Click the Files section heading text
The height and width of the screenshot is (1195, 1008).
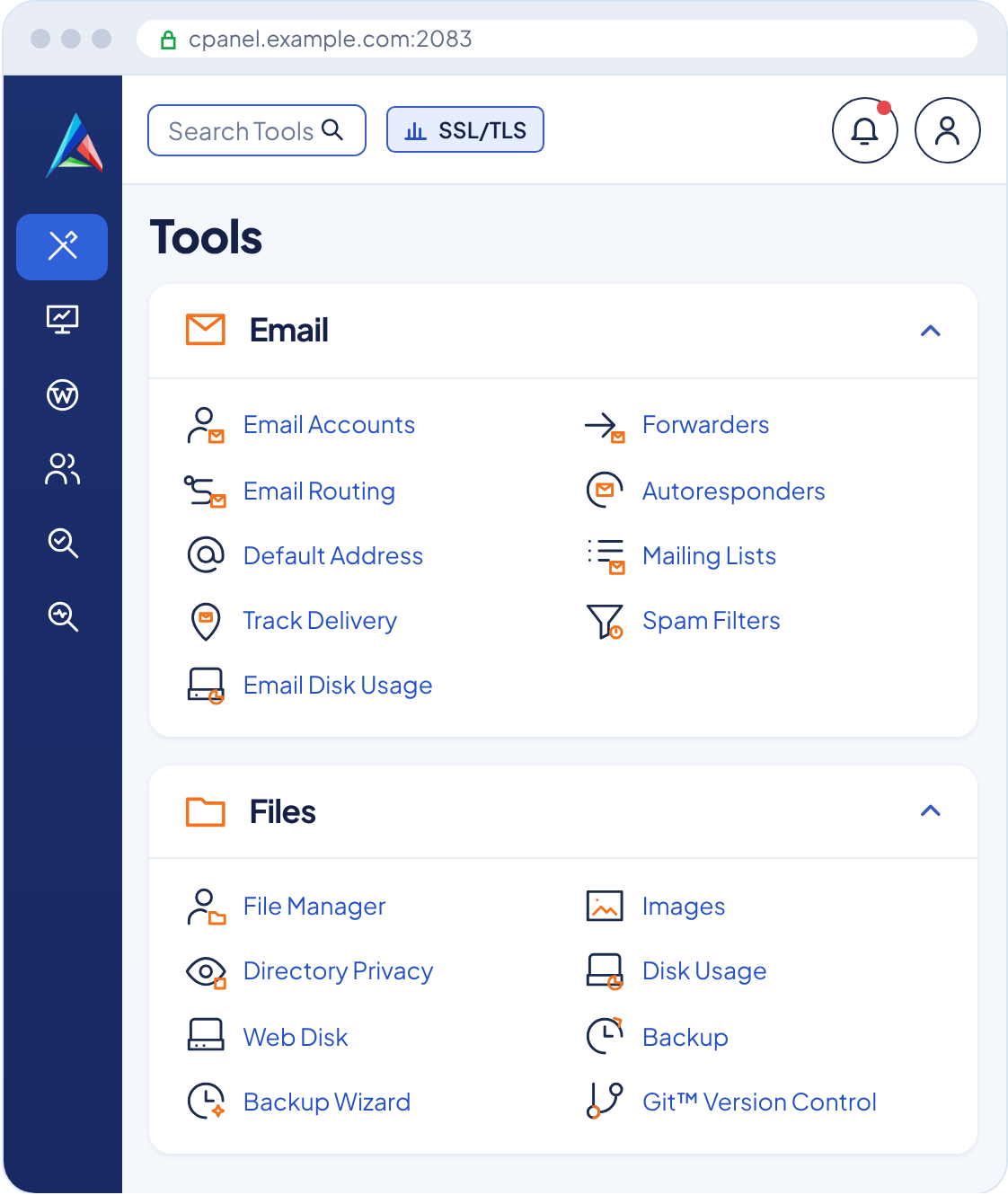(283, 811)
